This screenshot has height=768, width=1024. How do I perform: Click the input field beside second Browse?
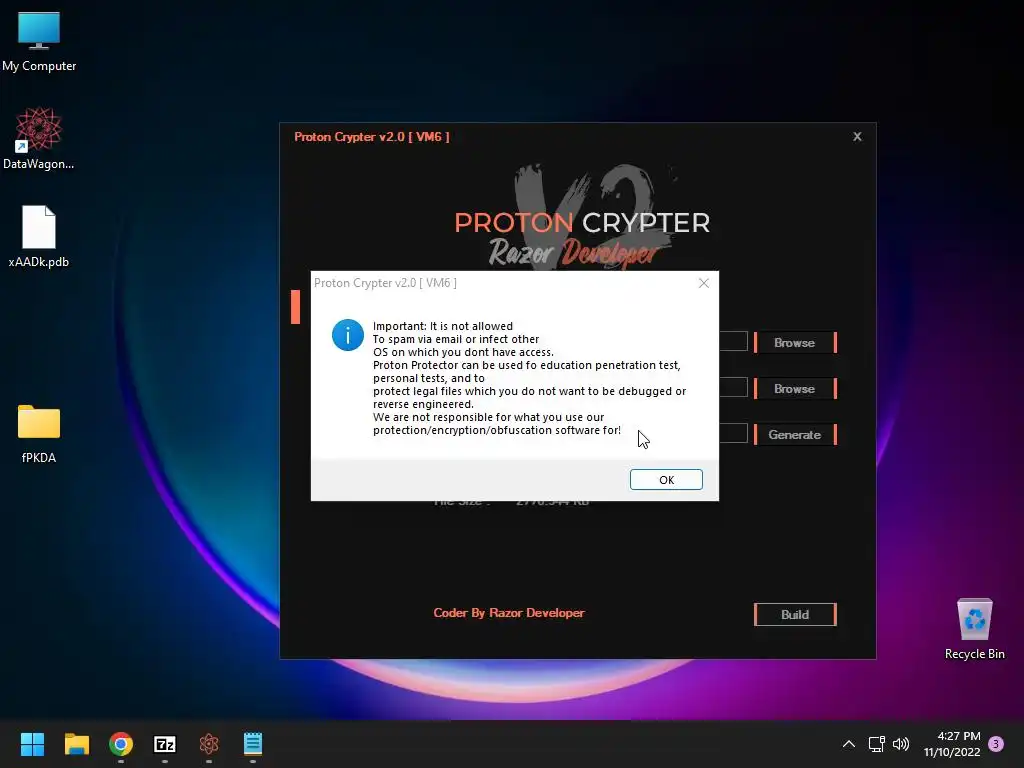click(x=733, y=387)
